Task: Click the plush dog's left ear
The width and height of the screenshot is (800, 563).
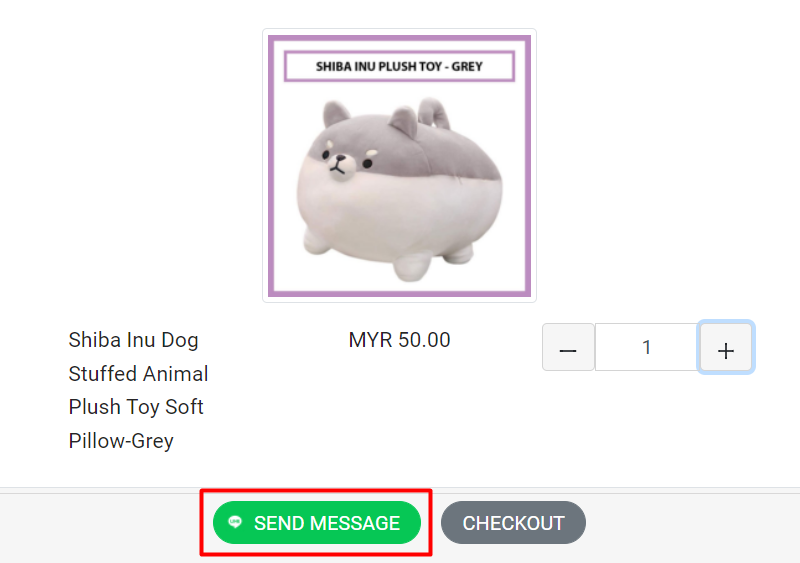Action: (335, 113)
